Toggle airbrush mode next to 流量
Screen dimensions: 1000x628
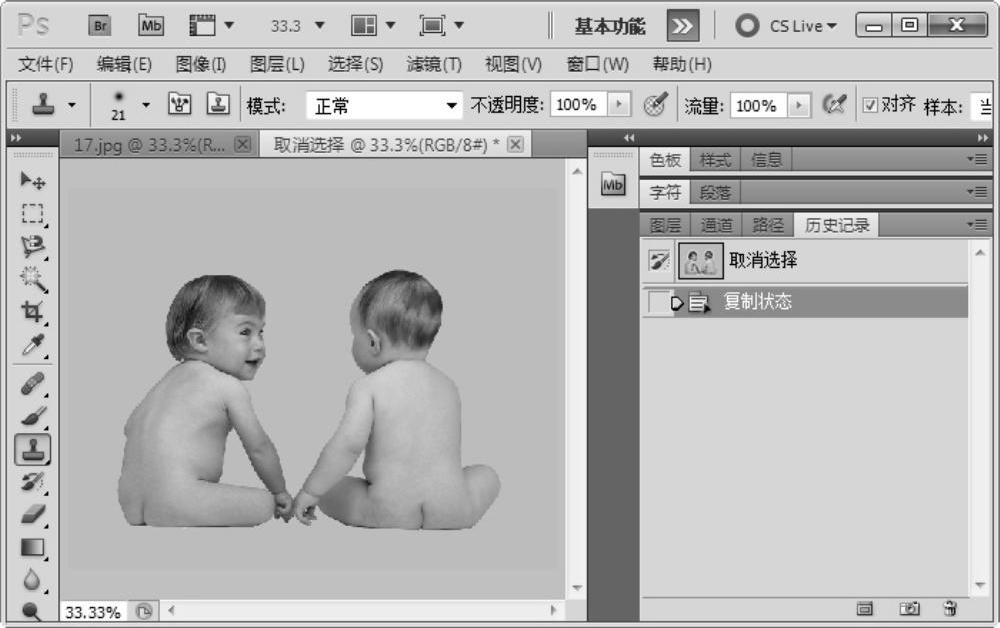point(834,104)
